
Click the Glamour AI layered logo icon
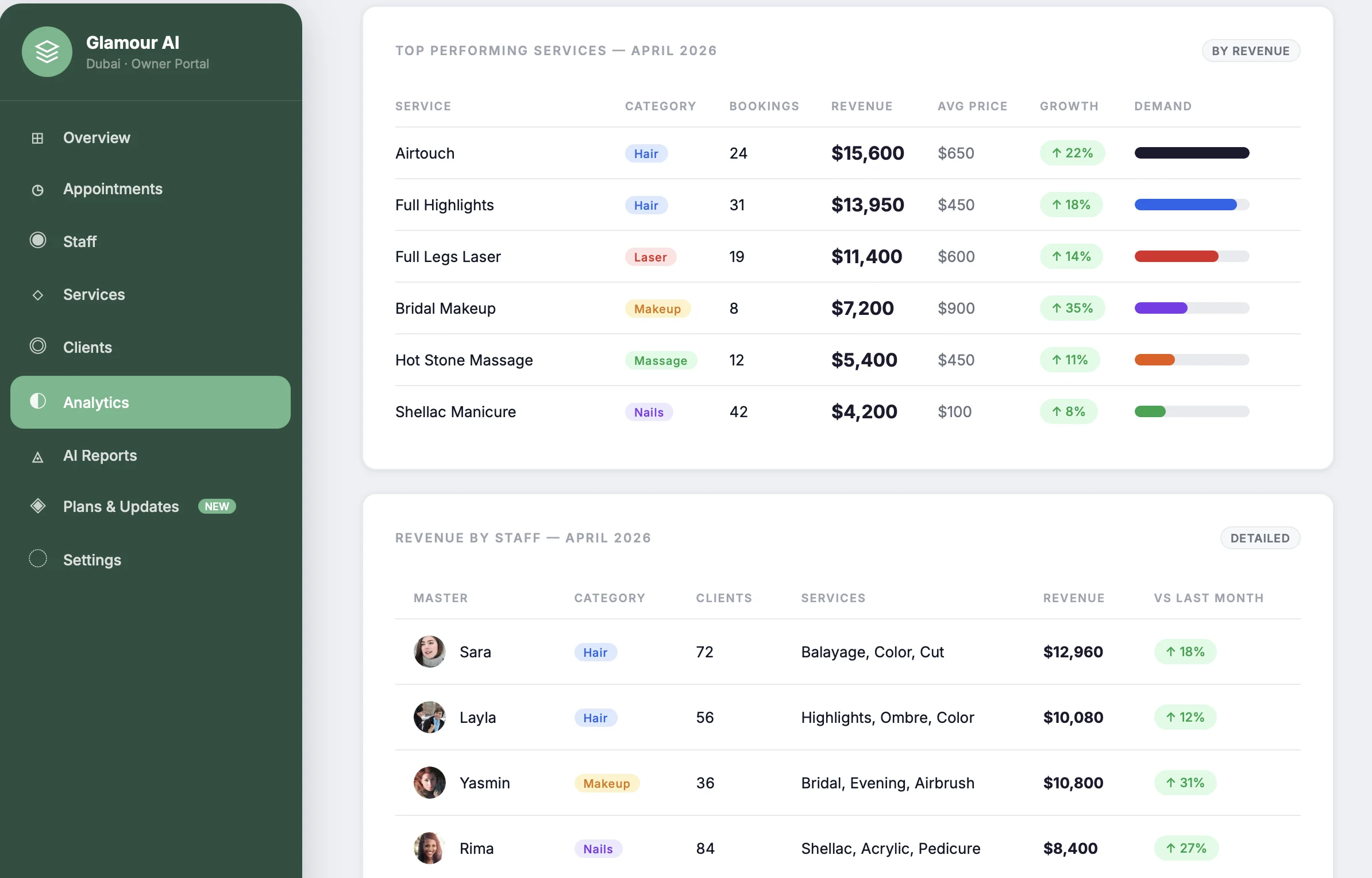pos(47,52)
